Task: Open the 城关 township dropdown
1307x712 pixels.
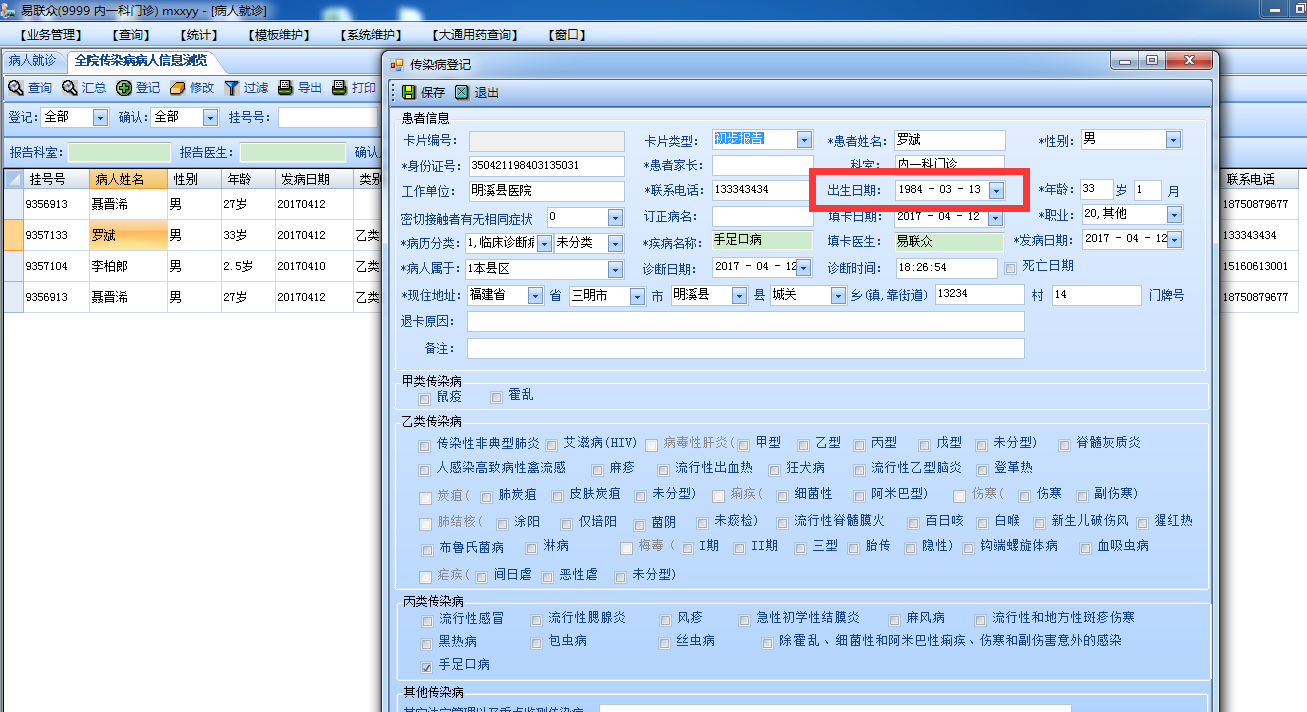Action: click(837, 296)
